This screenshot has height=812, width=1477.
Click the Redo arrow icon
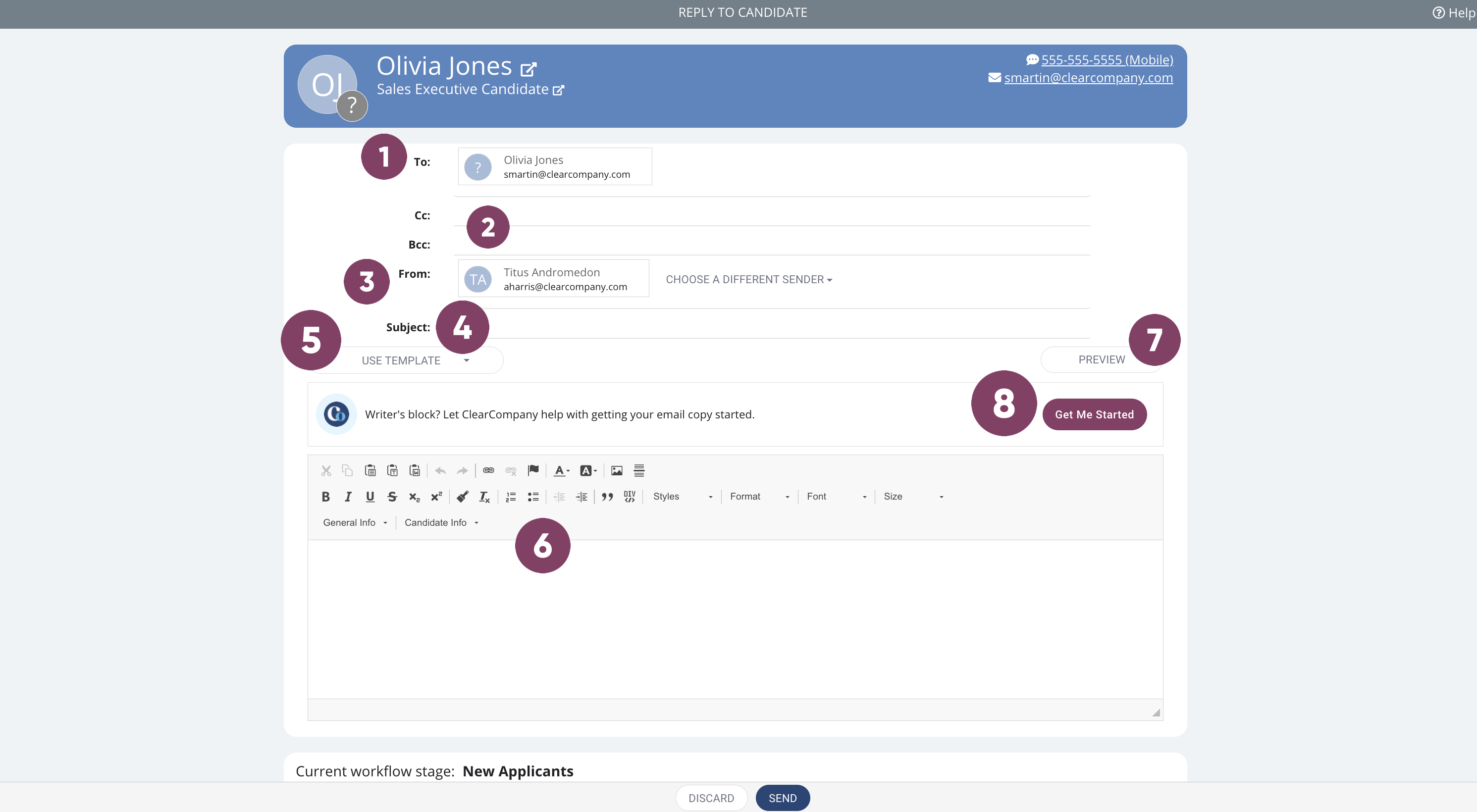(x=462, y=470)
